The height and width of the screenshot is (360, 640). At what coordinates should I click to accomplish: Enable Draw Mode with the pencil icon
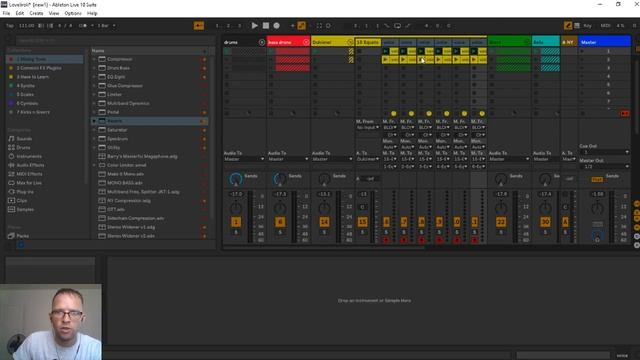click(x=568, y=26)
